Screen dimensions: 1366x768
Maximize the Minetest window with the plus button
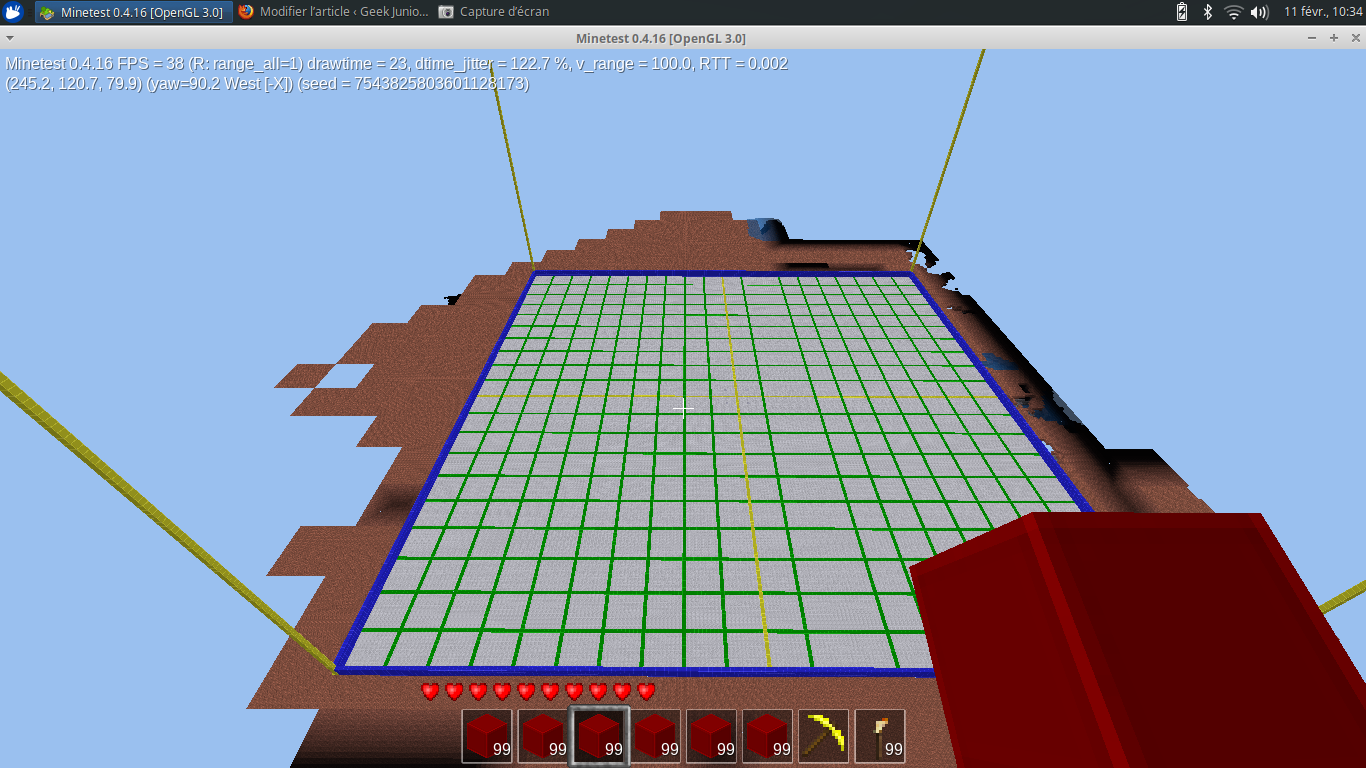tap(1333, 38)
